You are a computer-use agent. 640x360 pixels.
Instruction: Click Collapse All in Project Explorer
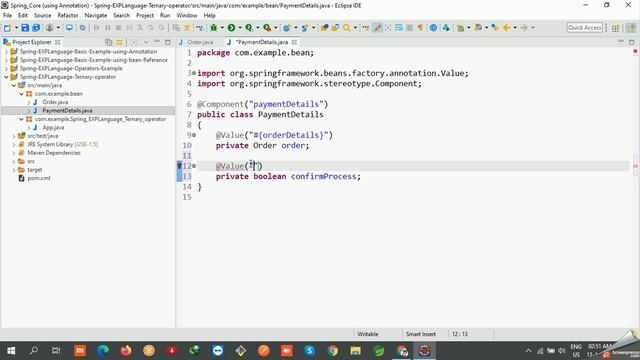click(109, 42)
